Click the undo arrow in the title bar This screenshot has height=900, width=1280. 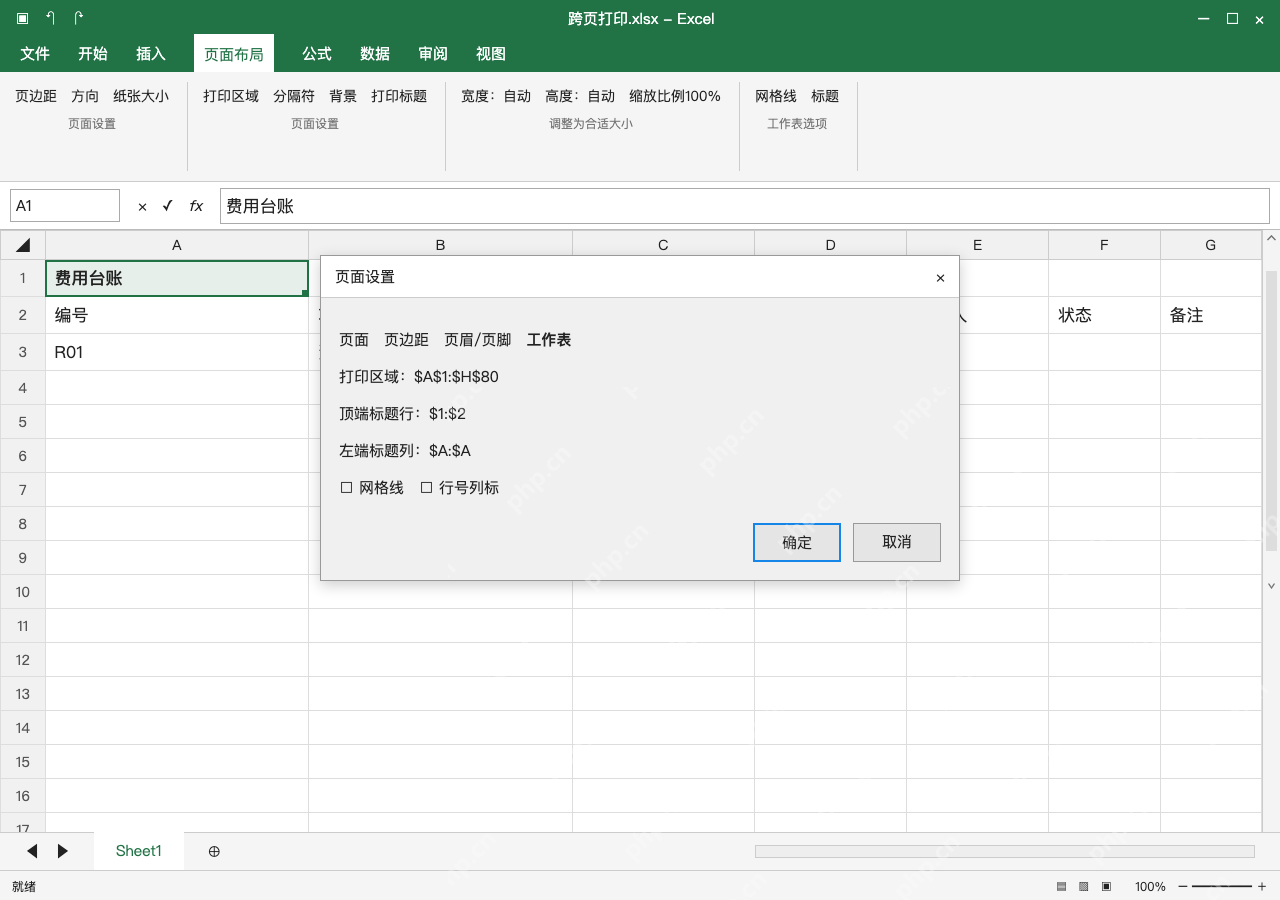pyautogui.click(x=51, y=19)
